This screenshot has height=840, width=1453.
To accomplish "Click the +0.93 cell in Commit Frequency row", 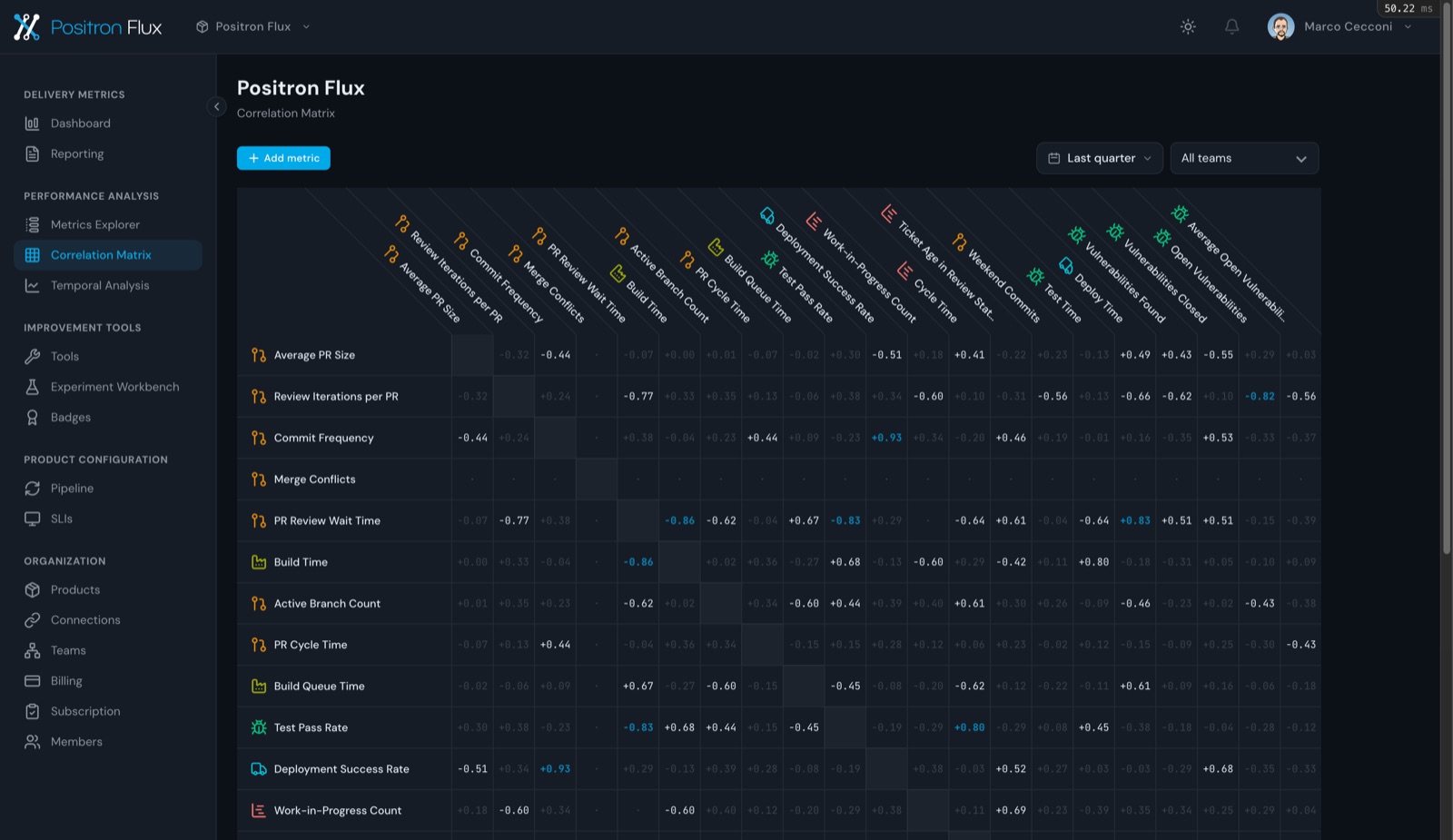I will tap(886, 438).
